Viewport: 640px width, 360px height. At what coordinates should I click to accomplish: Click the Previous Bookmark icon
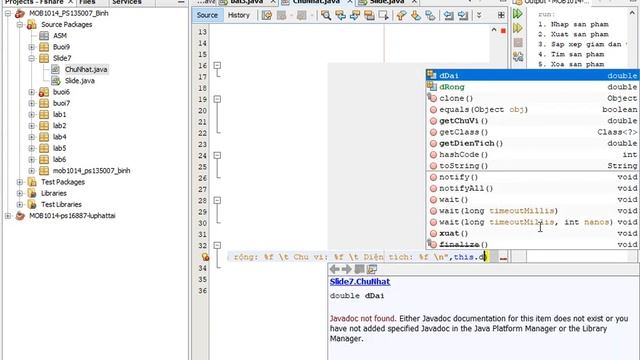[x=402, y=16]
